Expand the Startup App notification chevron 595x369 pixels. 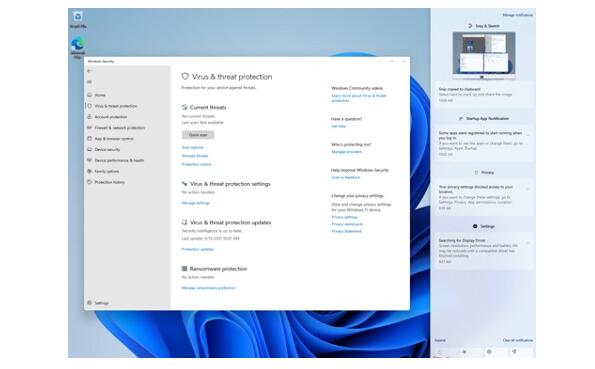coord(528,135)
